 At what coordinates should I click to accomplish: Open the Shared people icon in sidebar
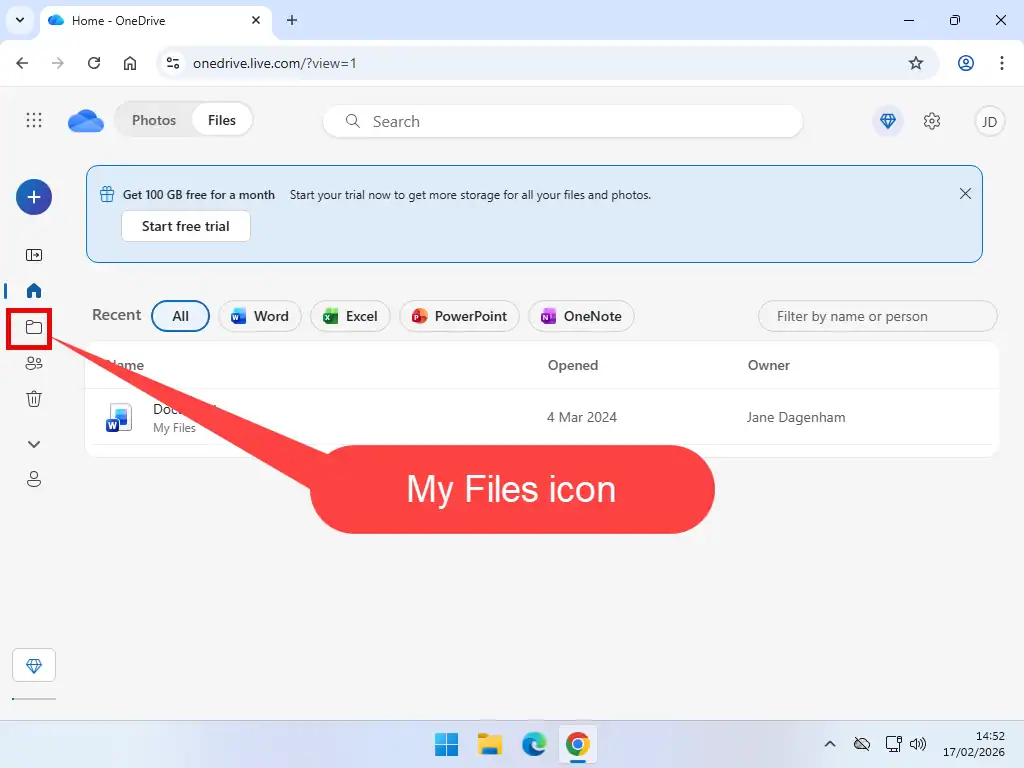tap(33, 363)
